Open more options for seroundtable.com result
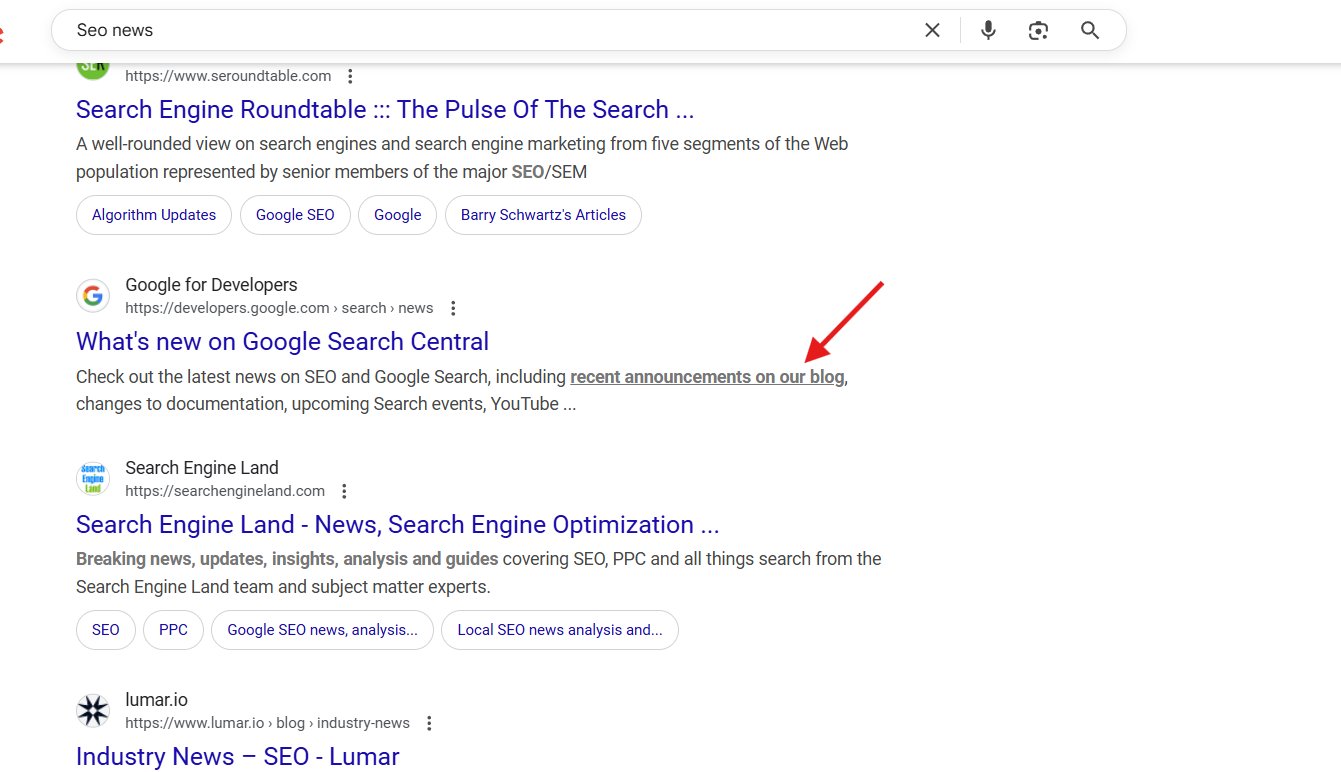This screenshot has height=772, width=1341. point(350,76)
